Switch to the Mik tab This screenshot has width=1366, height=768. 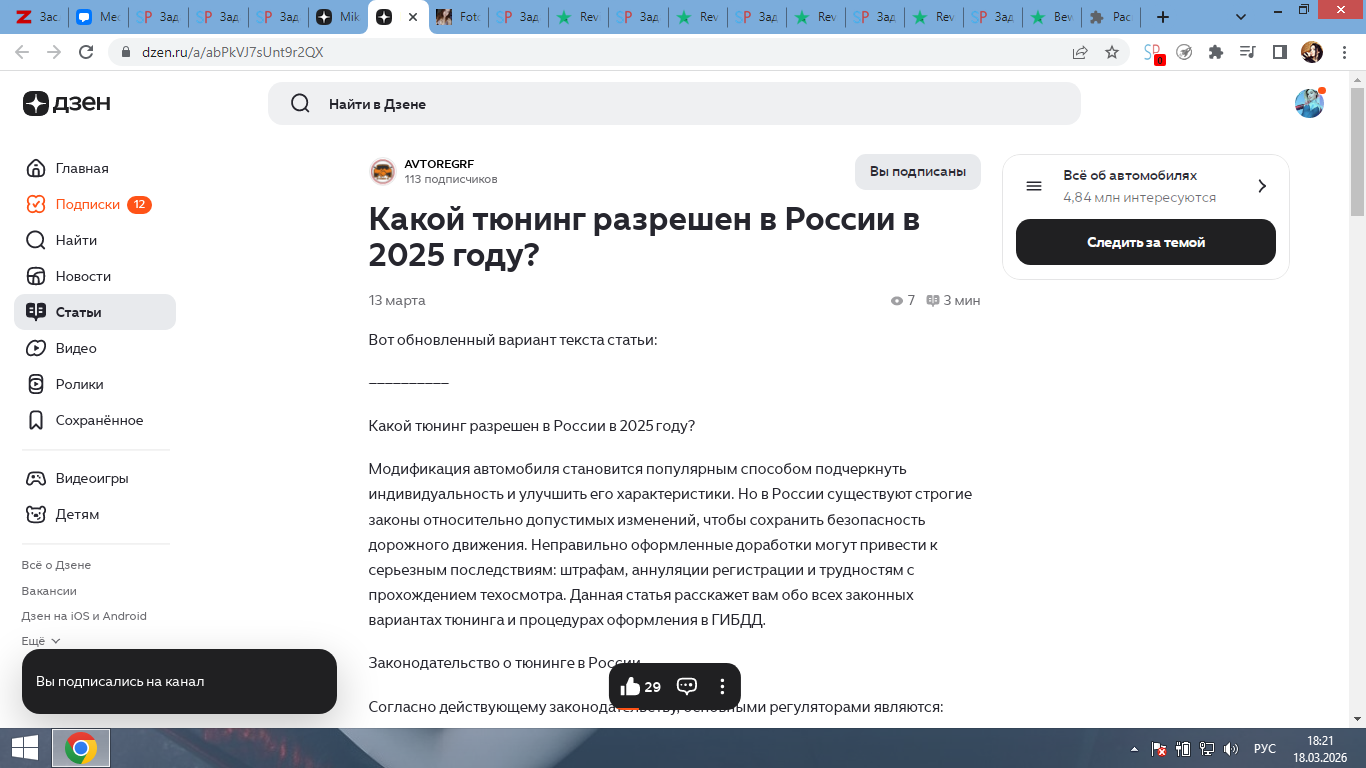pyautogui.click(x=337, y=17)
